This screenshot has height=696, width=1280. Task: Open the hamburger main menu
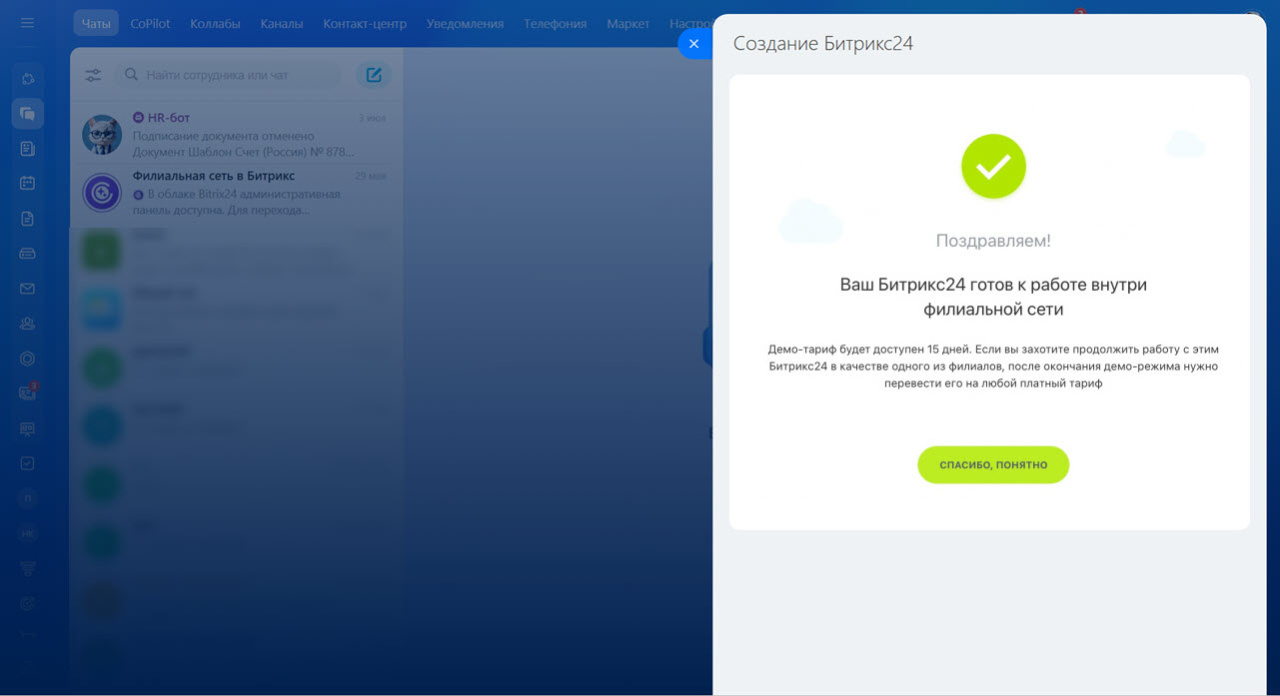tap(27, 23)
